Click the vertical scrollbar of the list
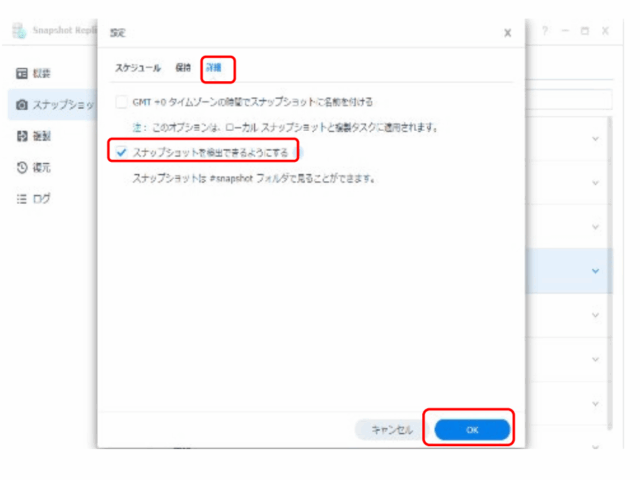The width and height of the screenshot is (640, 480). (610, 270)
